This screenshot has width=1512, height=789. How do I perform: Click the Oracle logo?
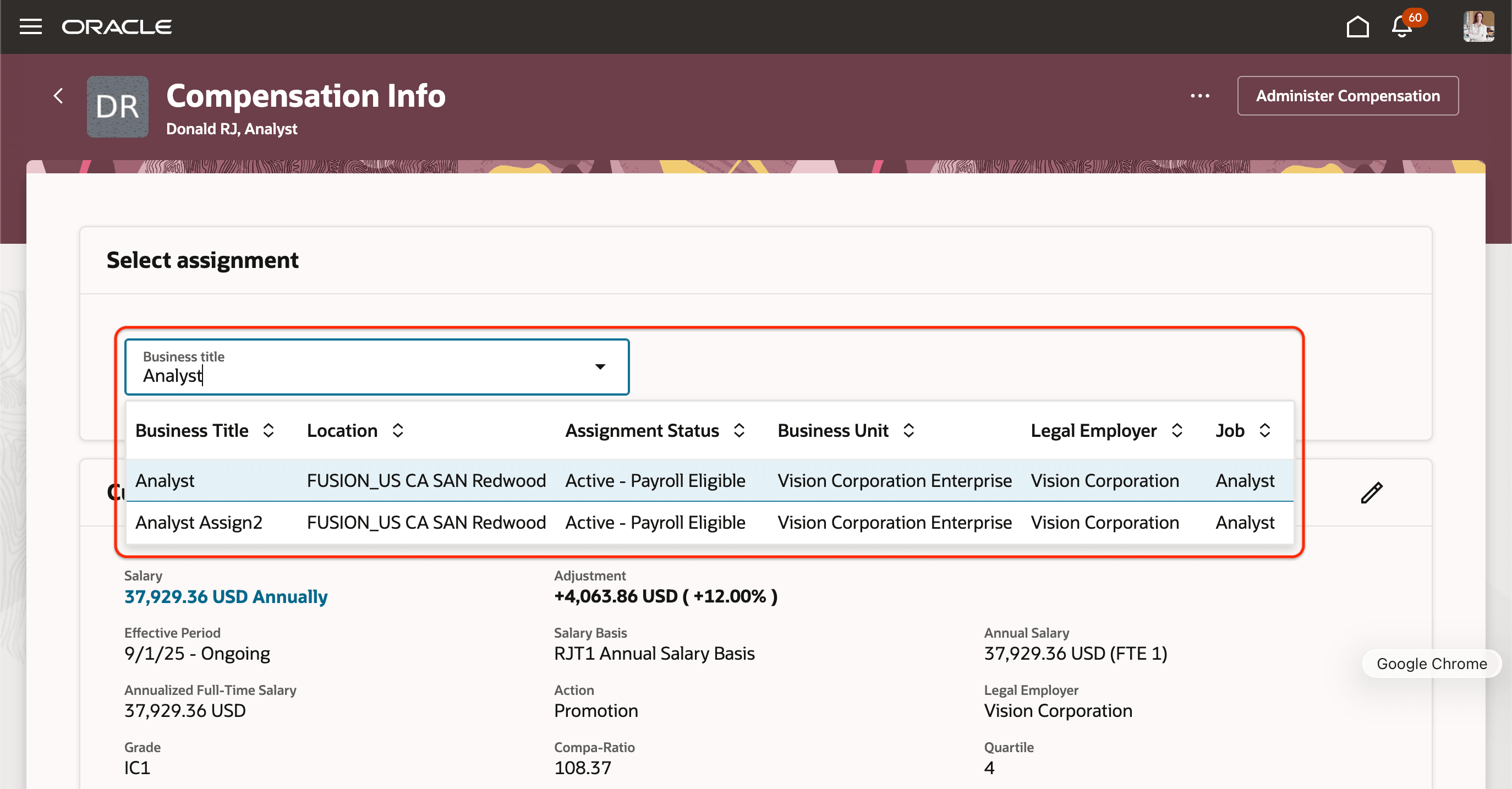(117, 27)
